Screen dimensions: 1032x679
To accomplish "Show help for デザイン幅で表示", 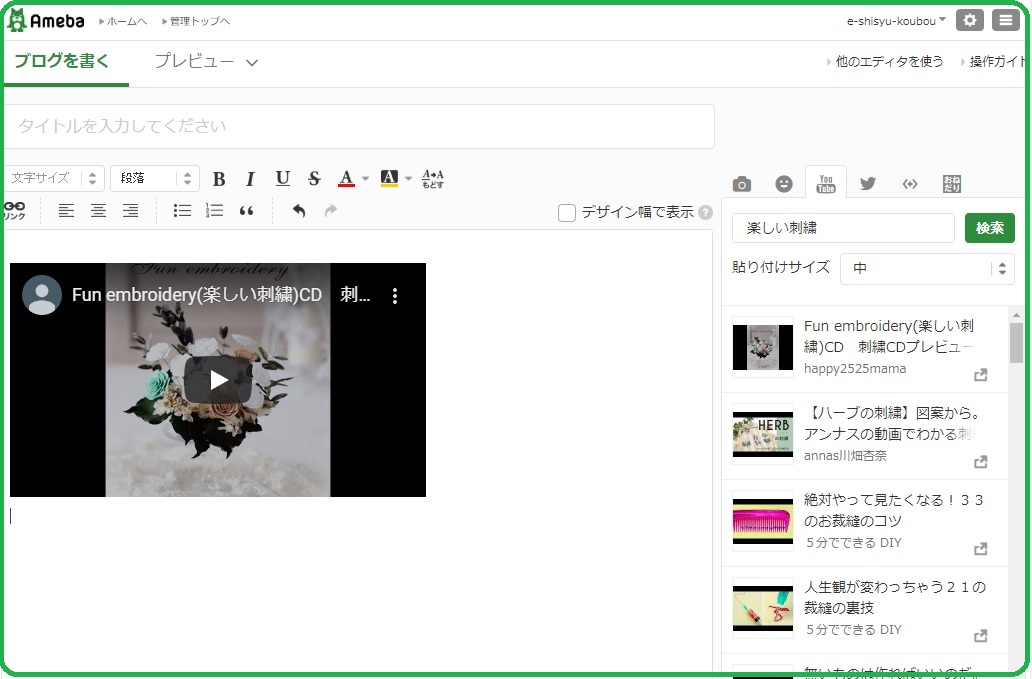I will [x=706, y=213].
